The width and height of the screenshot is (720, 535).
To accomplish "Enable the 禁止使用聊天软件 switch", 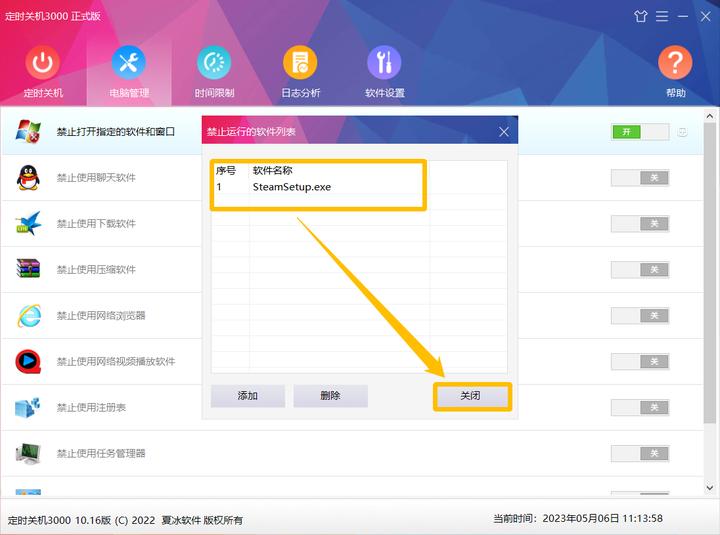I will pyautogui.click(x=640, y=178).
